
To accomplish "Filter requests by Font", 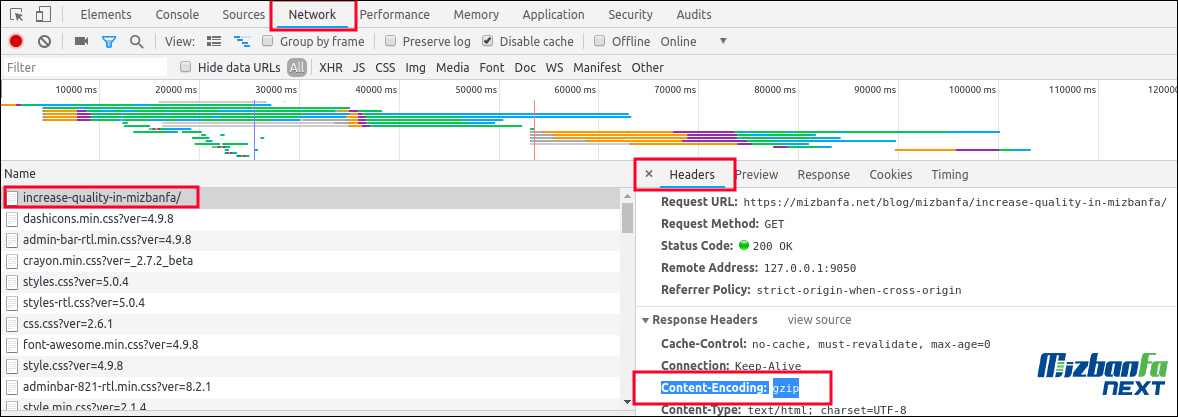I will pyautogui.click(x=492, y=68).
